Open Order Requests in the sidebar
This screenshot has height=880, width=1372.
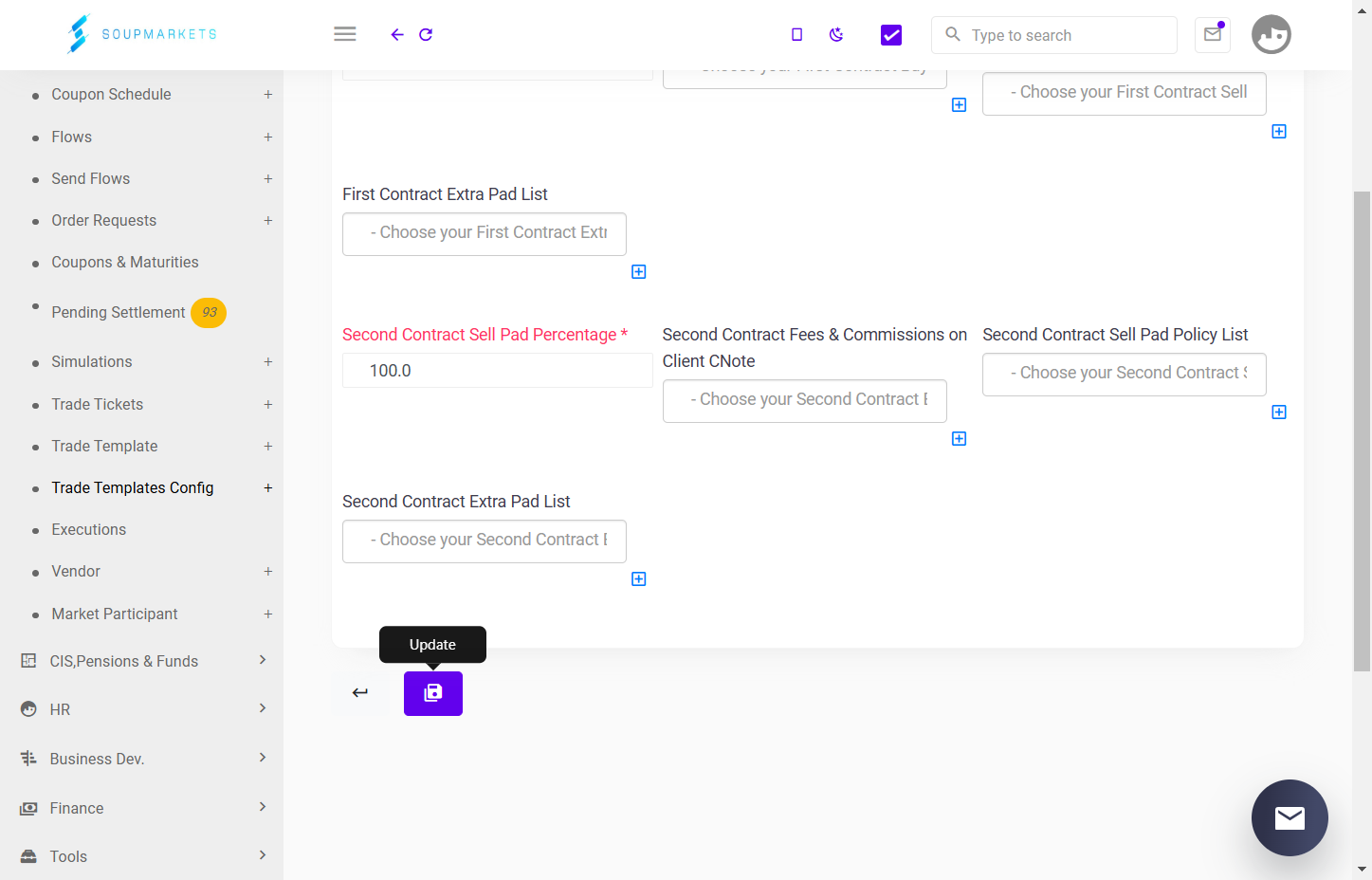104,221
